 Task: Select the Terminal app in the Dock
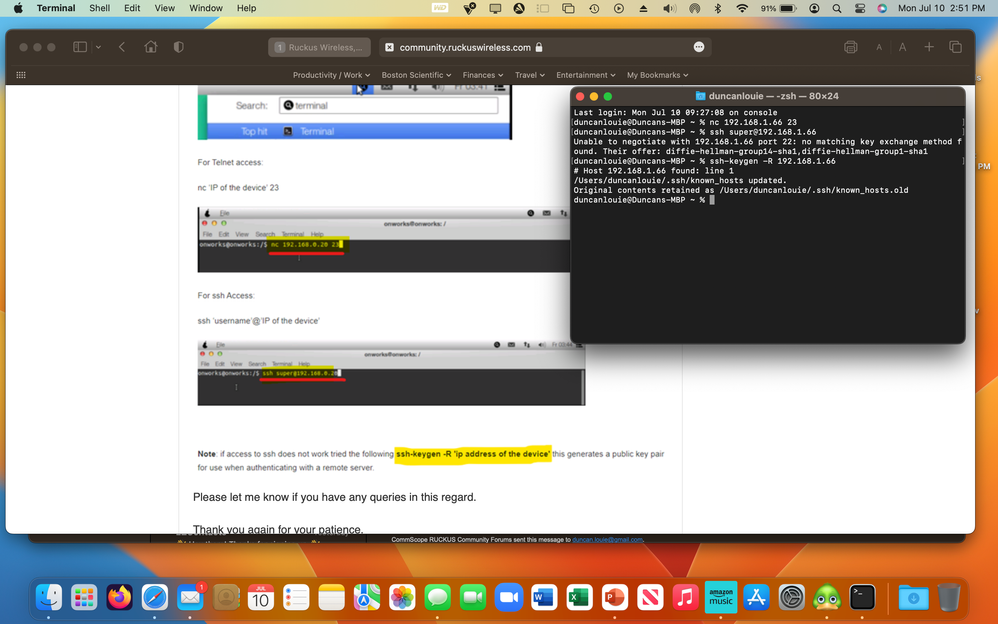[x=863, y=597]
